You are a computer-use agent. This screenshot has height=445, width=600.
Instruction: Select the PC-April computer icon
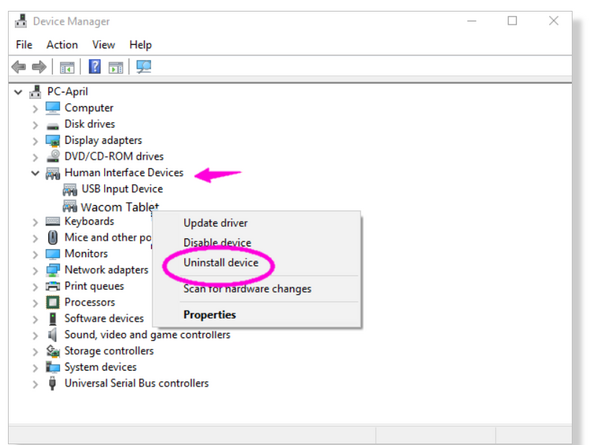35,92
